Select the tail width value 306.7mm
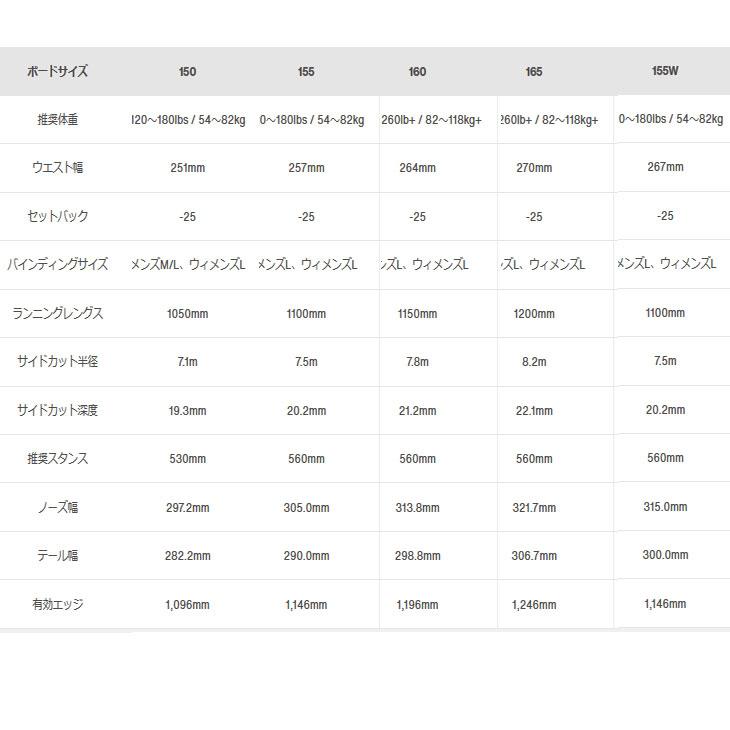Screen dimensions: 730x730 [x=534, y=555]
